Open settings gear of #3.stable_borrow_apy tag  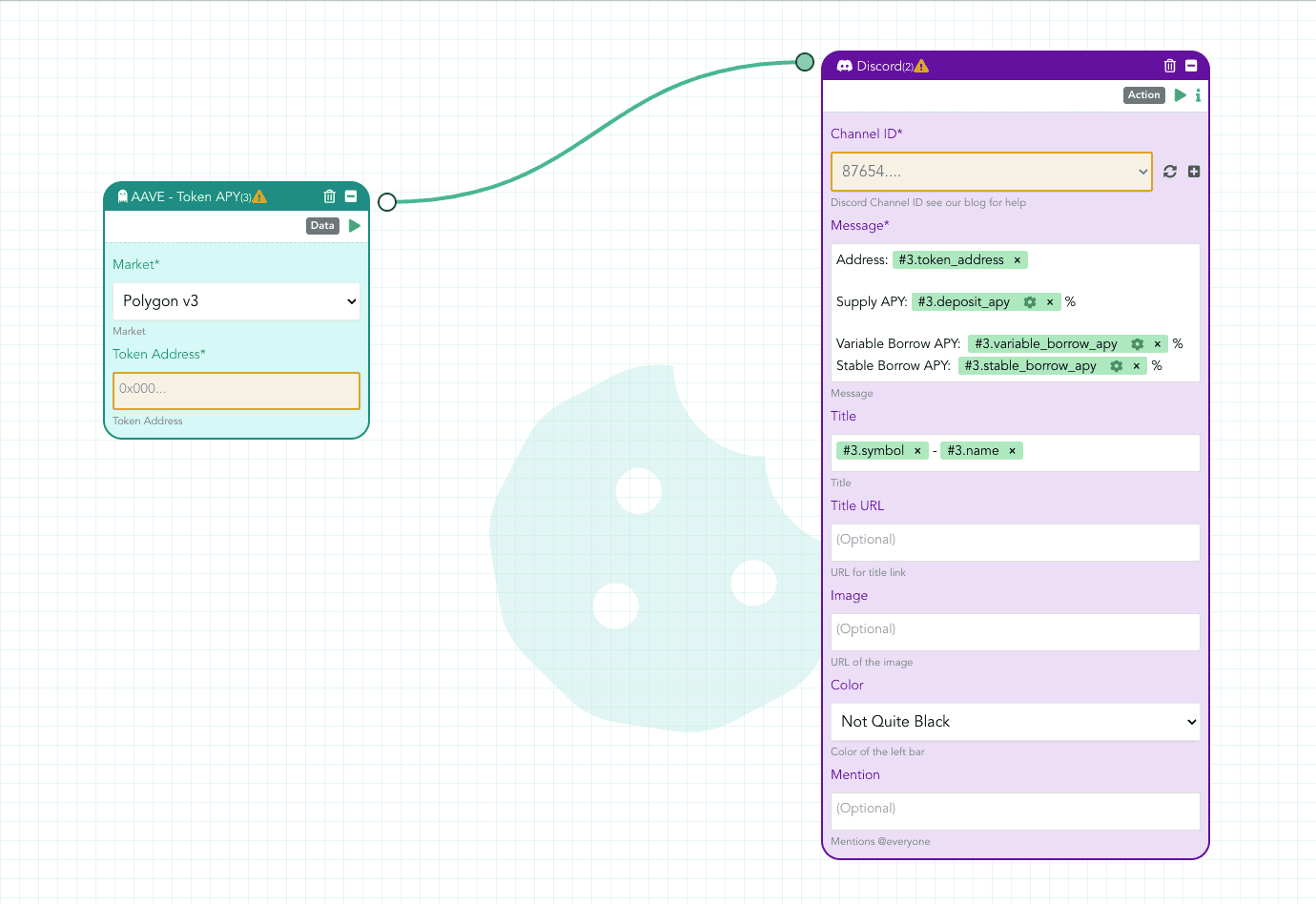(1117, 366)
